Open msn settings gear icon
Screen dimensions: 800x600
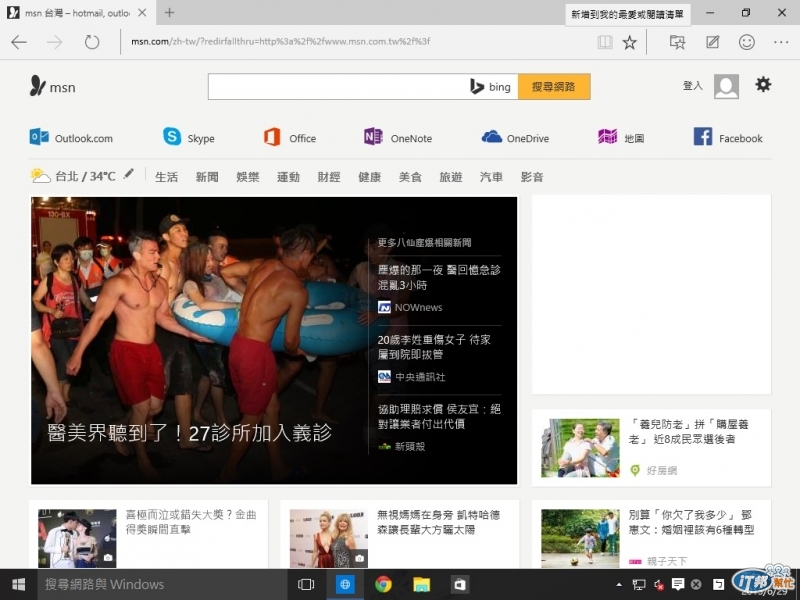coord(763,84)
